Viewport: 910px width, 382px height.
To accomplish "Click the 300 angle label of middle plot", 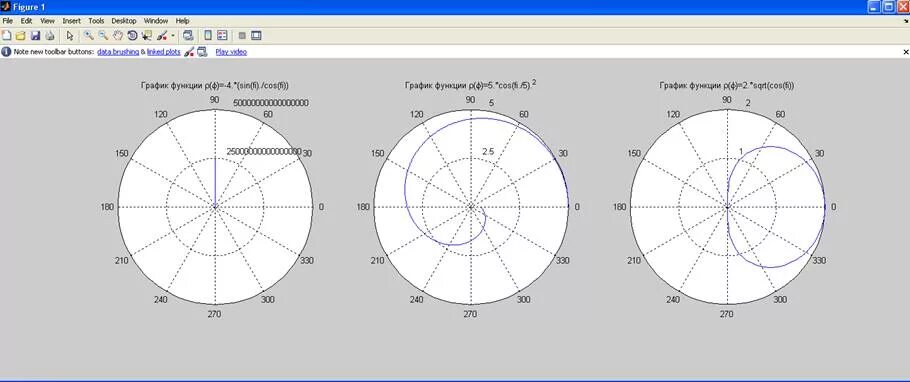I will tap(523, 300).
